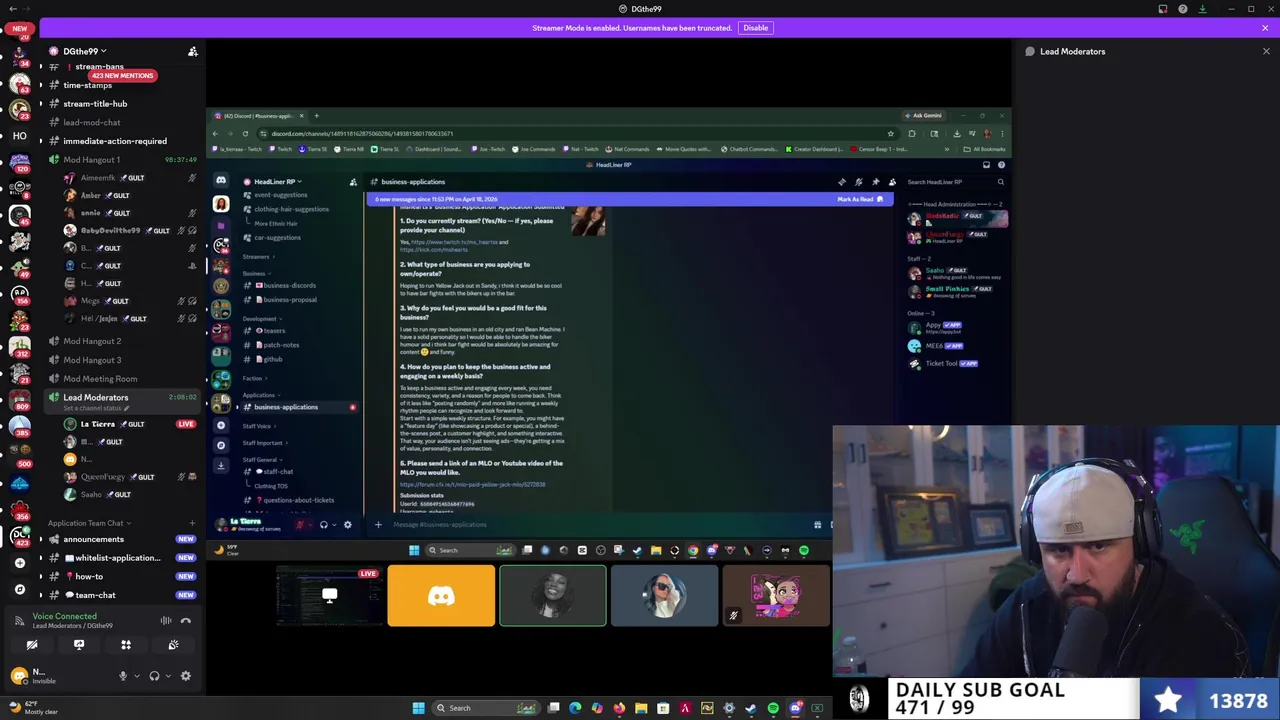1280x720 pixels.
Task: Dismiss the streamer mode banner
Action: coord(1265,28)
